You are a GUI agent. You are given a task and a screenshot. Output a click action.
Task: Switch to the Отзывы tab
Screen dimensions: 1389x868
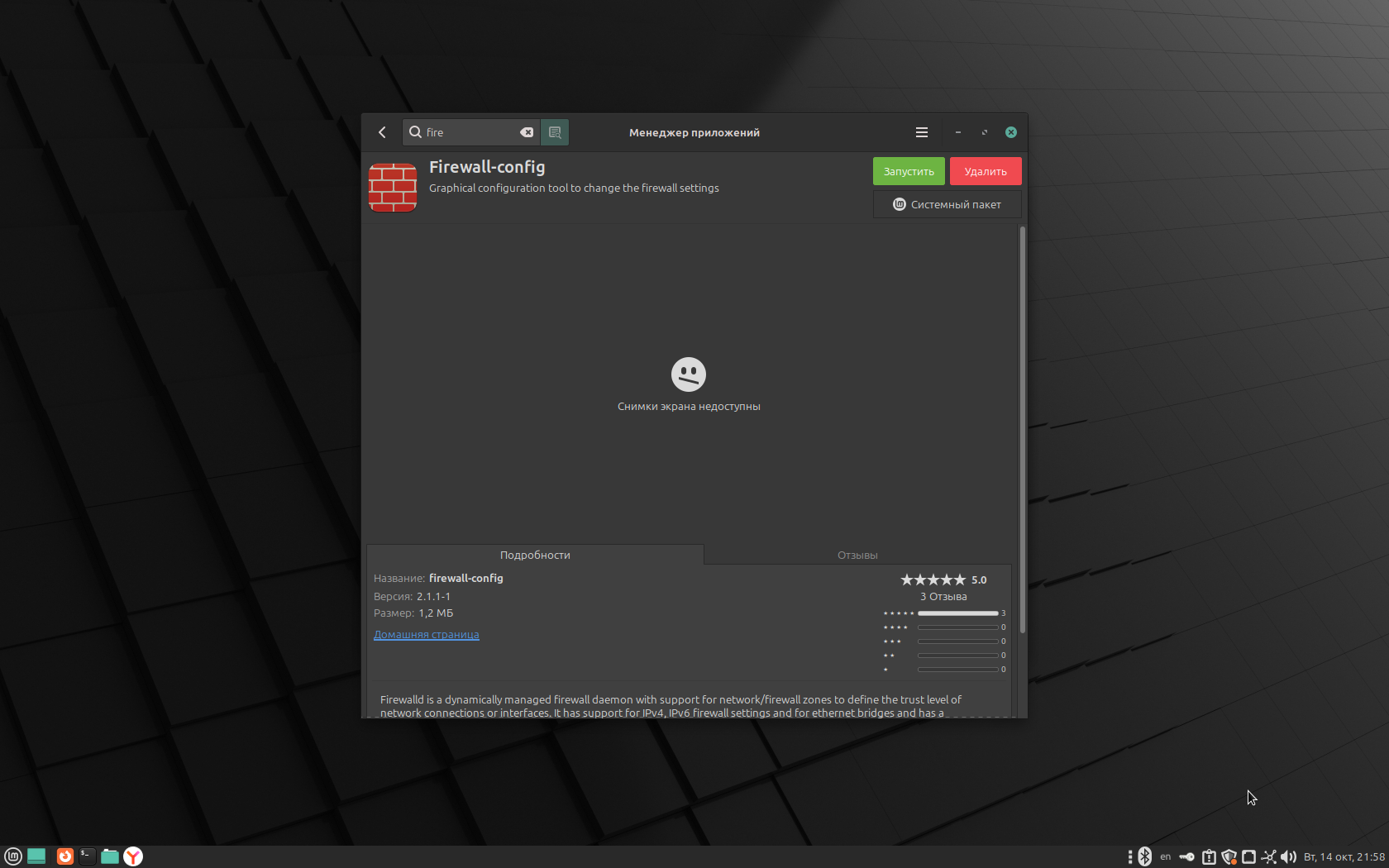857,555
